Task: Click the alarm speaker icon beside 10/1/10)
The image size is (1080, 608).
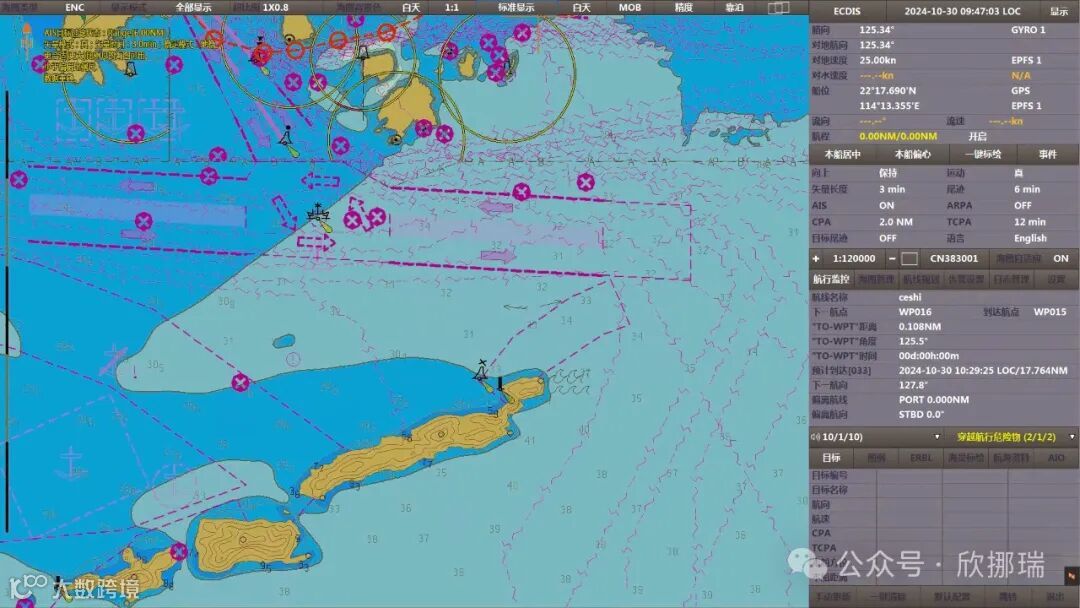Action: [816, 437]
